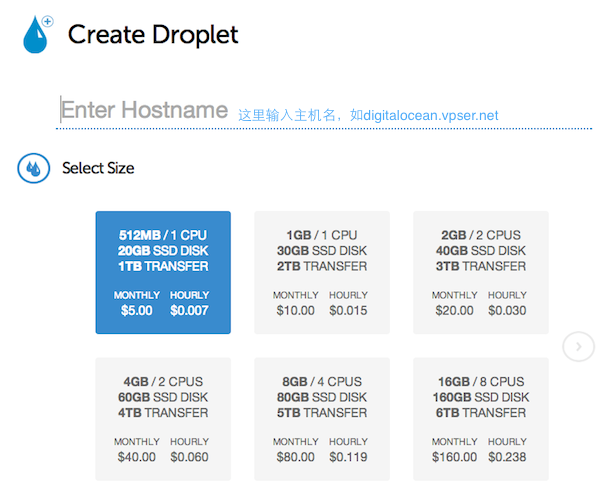The image size is (600, 487).
Task: Click the blue Chinese hostname hint text
Action: point(368,115)
